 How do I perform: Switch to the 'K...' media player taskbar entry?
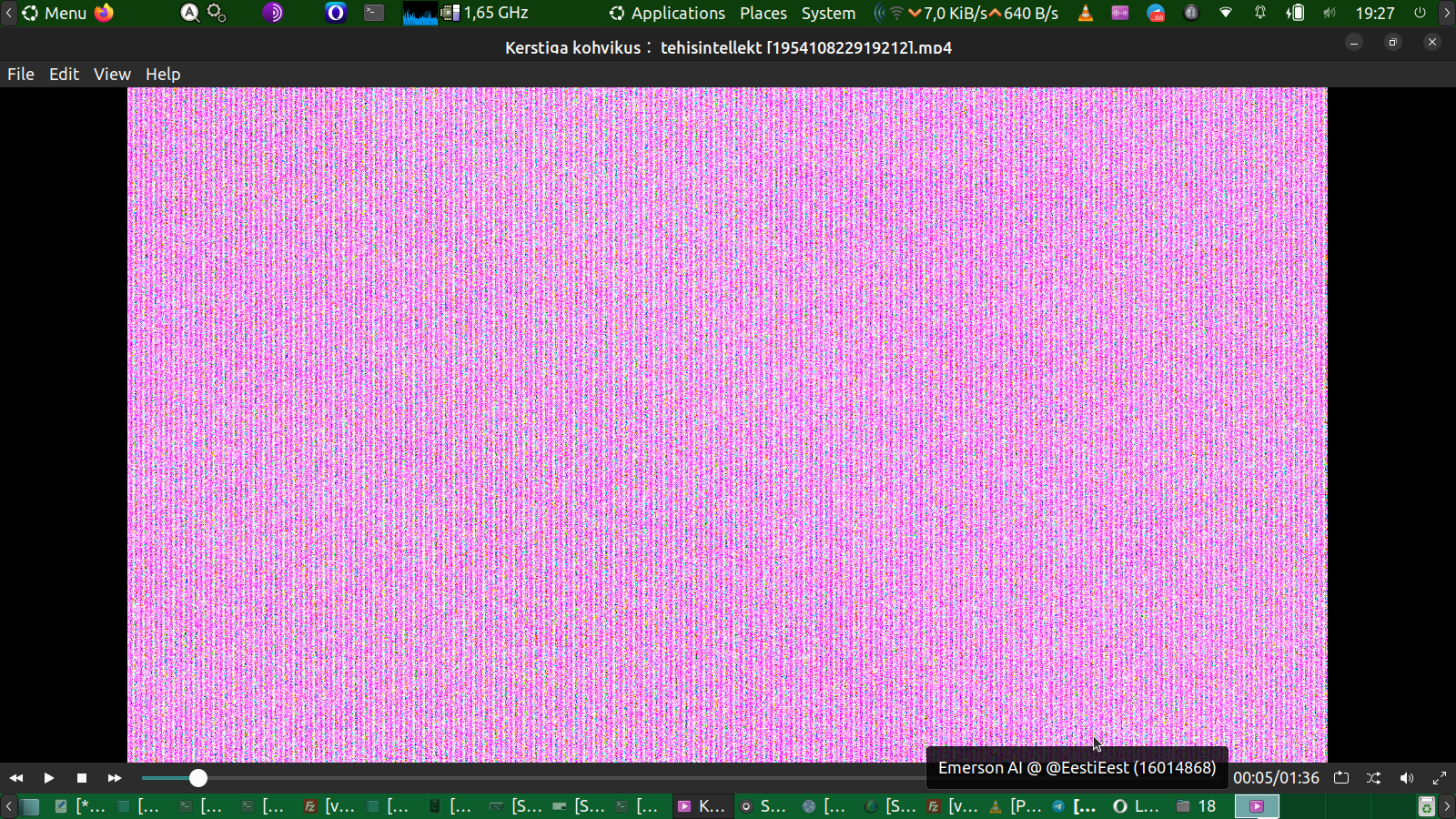pyautogui.click(x=702, y=806)
